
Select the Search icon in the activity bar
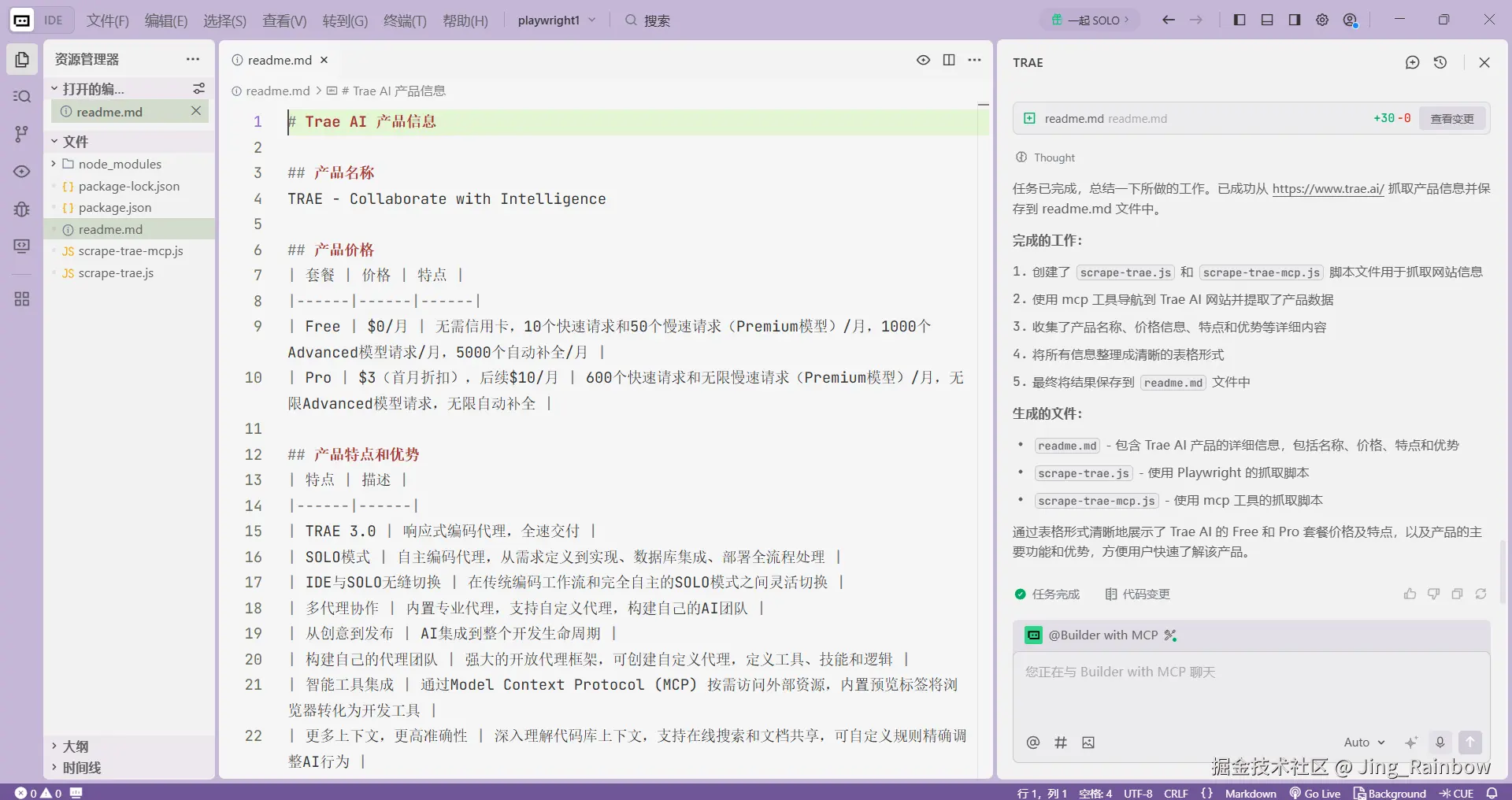21,96
